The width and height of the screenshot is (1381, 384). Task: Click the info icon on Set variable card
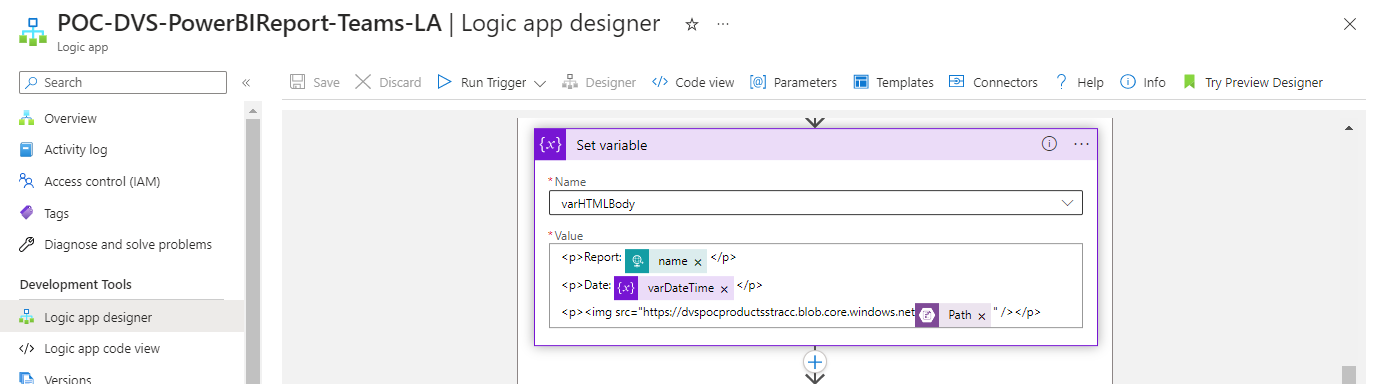click(1049, 144)
